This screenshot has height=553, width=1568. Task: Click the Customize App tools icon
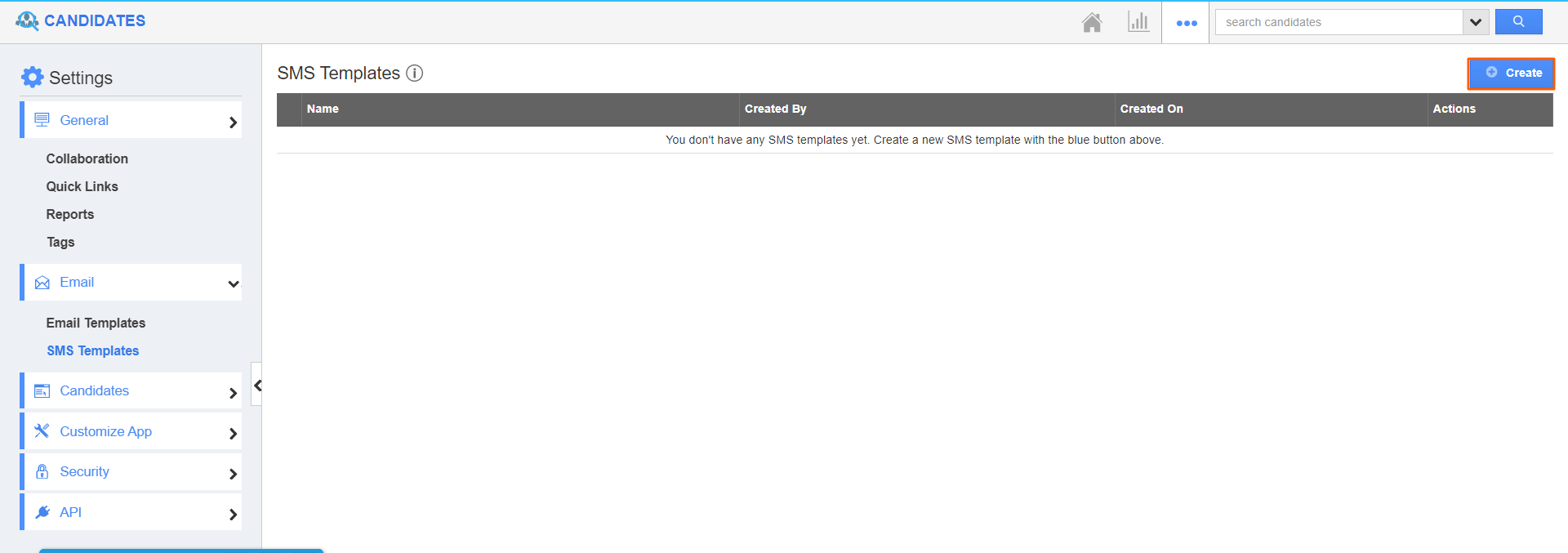click(42, 430)
